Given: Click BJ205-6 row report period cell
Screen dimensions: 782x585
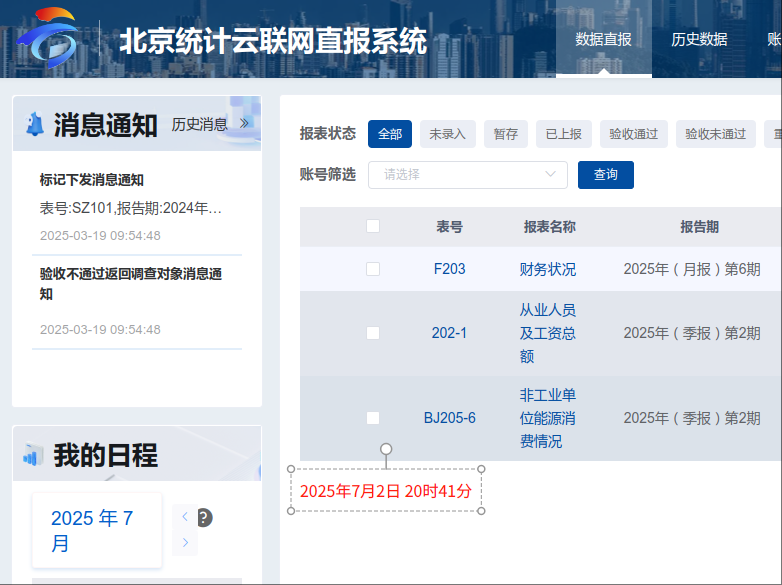Looking at the screenshot, I should (692, 417).
